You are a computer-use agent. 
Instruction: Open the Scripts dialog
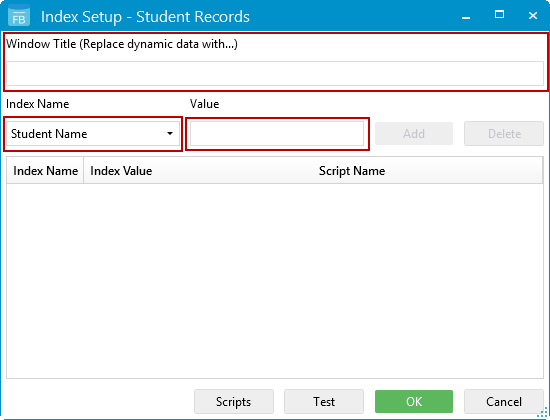[234, 401]
